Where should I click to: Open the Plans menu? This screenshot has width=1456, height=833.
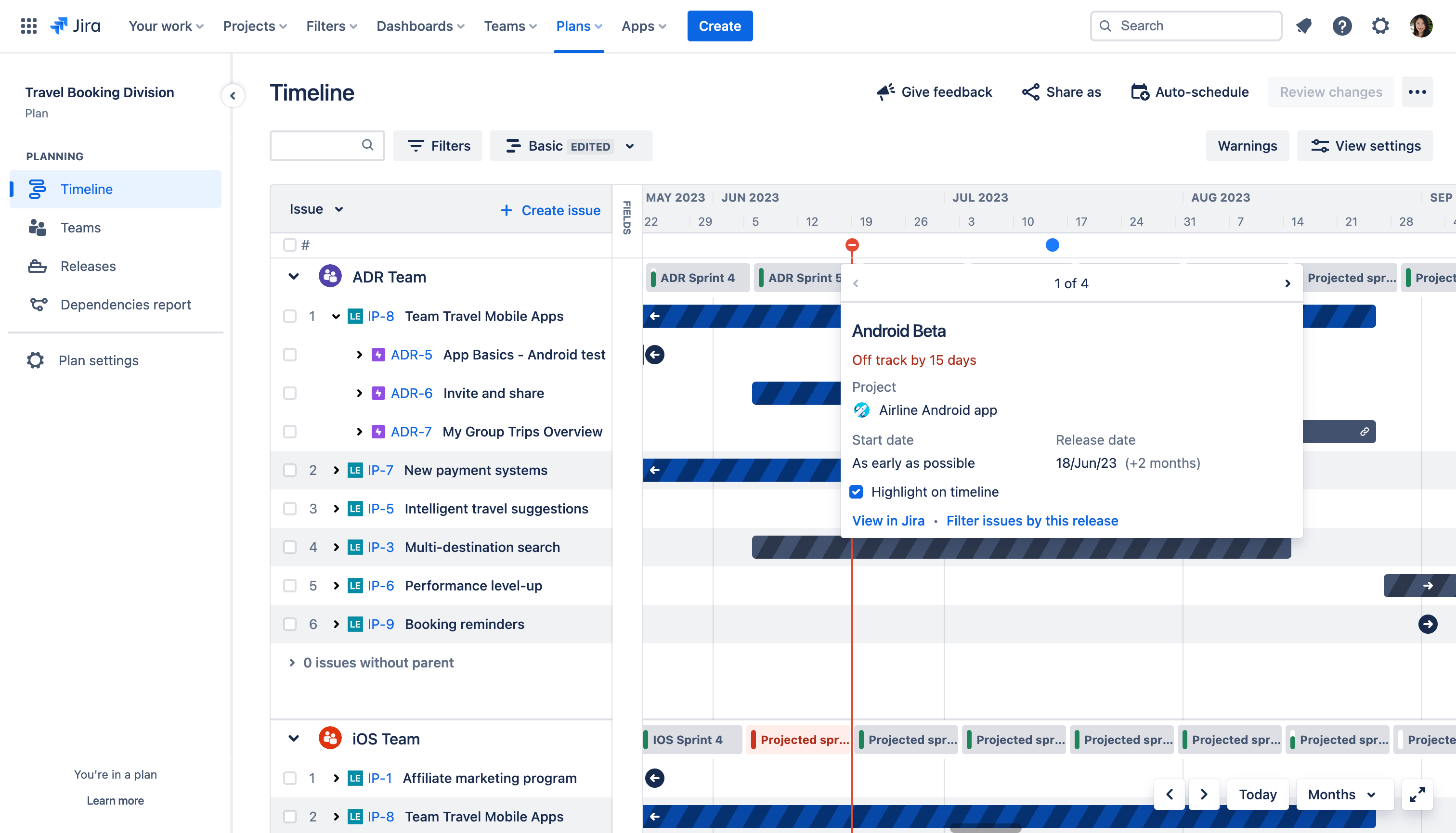click(x=579, y=26)
